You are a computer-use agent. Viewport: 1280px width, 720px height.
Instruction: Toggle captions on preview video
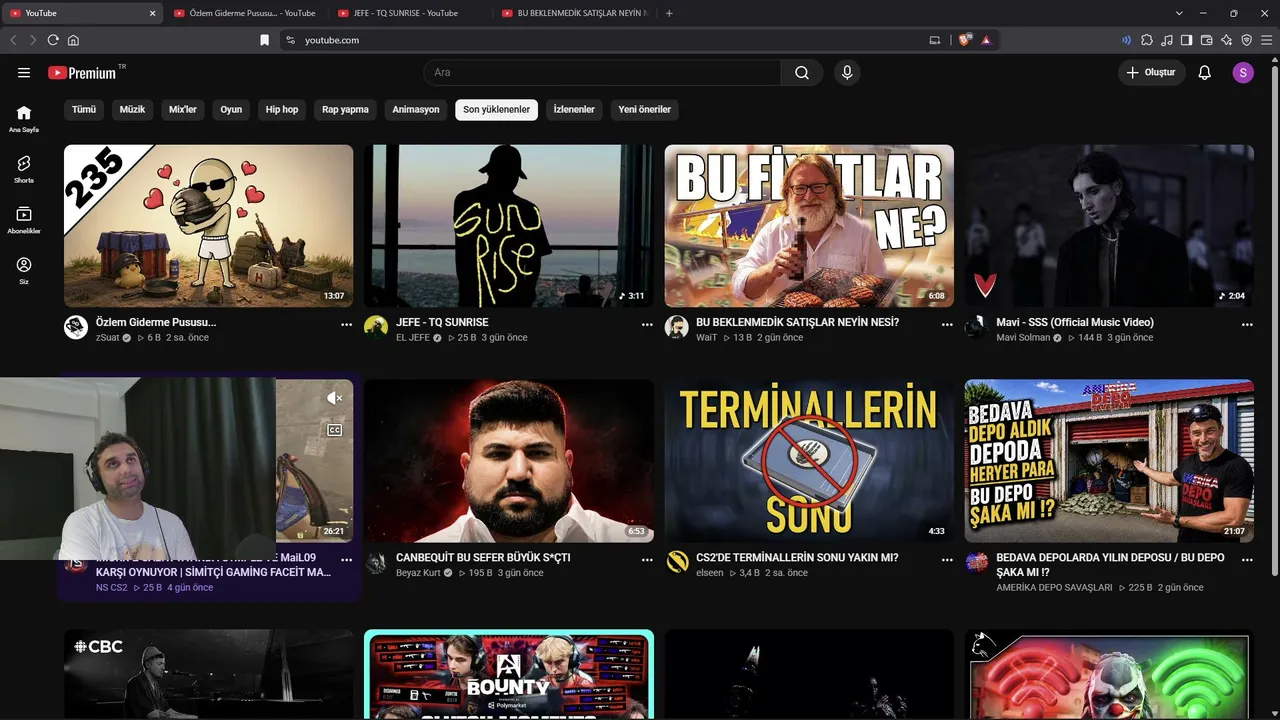pos(335,430)
